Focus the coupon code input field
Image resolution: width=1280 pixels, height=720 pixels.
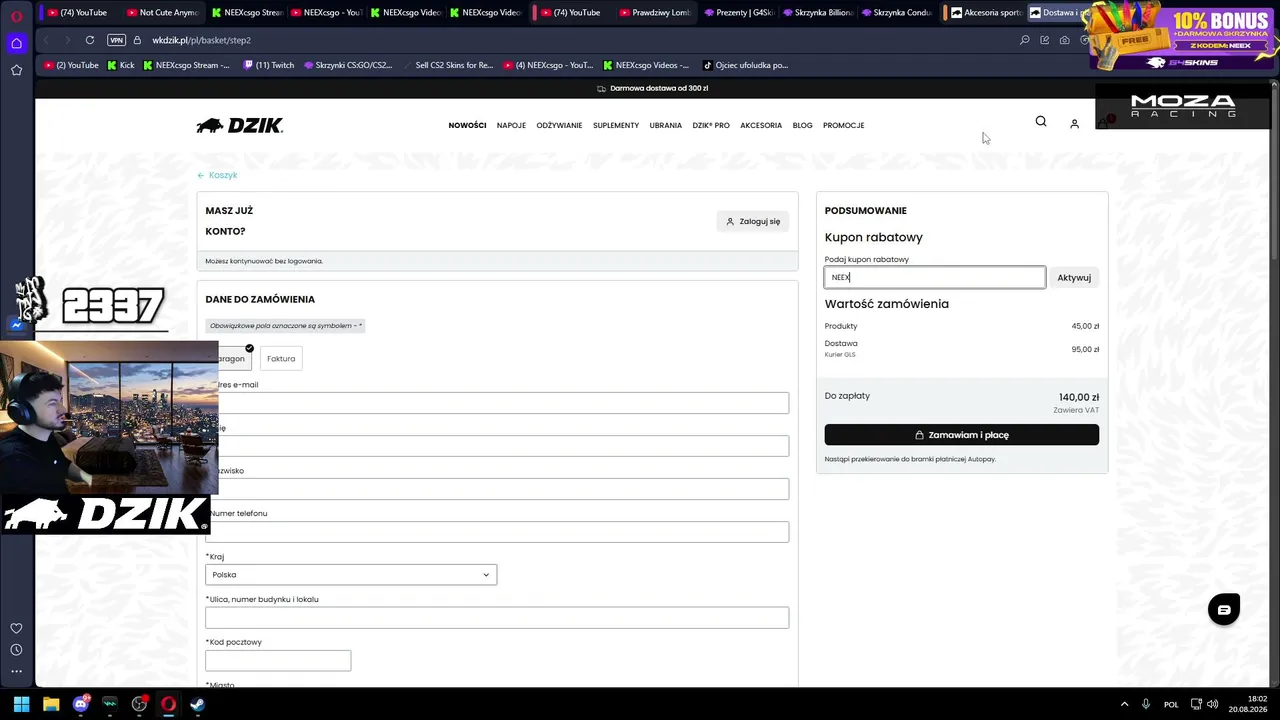935,277
